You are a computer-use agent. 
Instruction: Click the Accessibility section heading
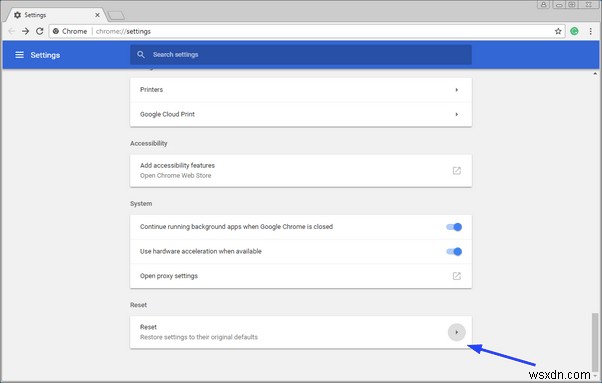pos(149,143)
